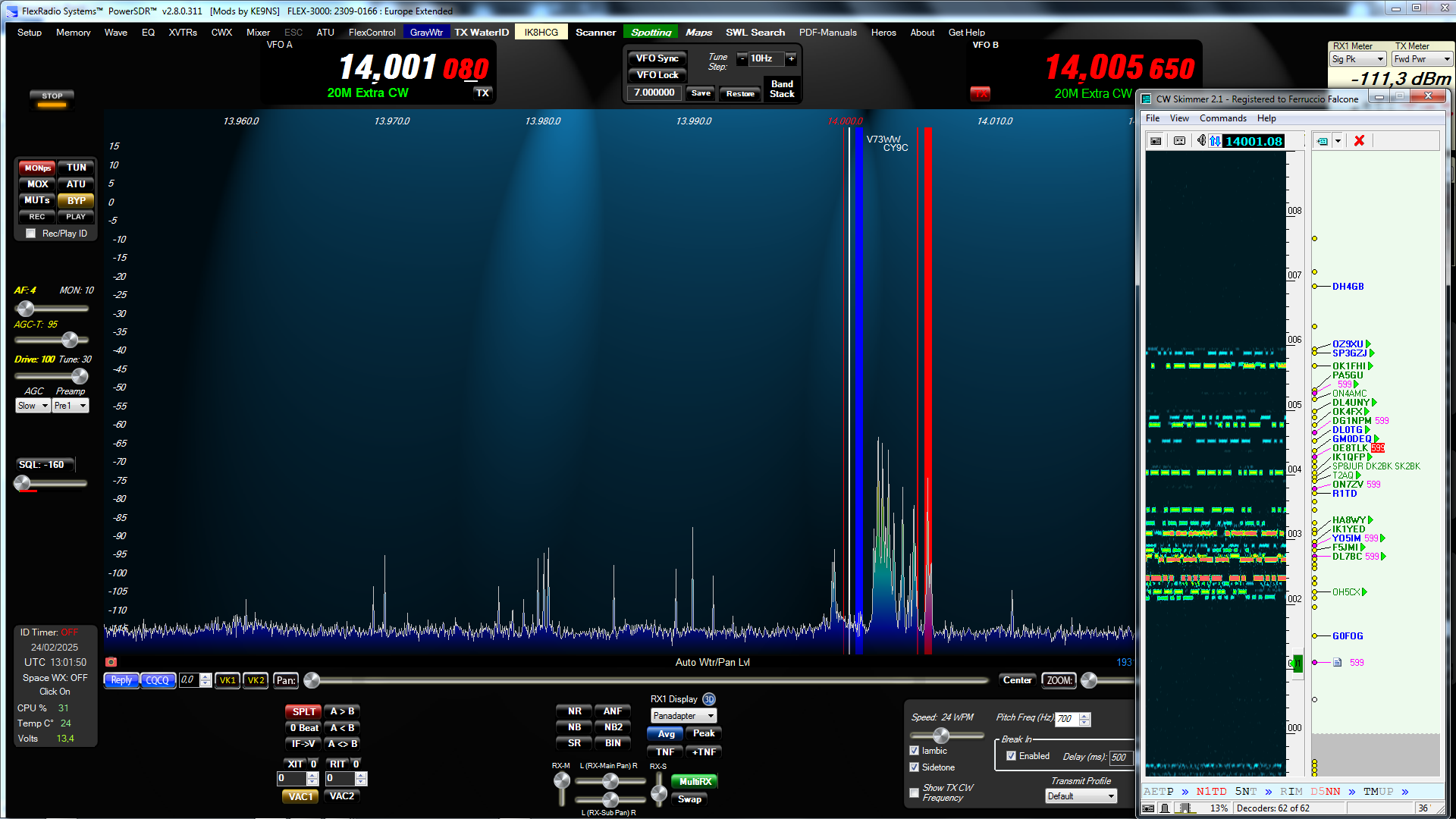Toggle the NR noise reduction button

(x=575, y=711)
